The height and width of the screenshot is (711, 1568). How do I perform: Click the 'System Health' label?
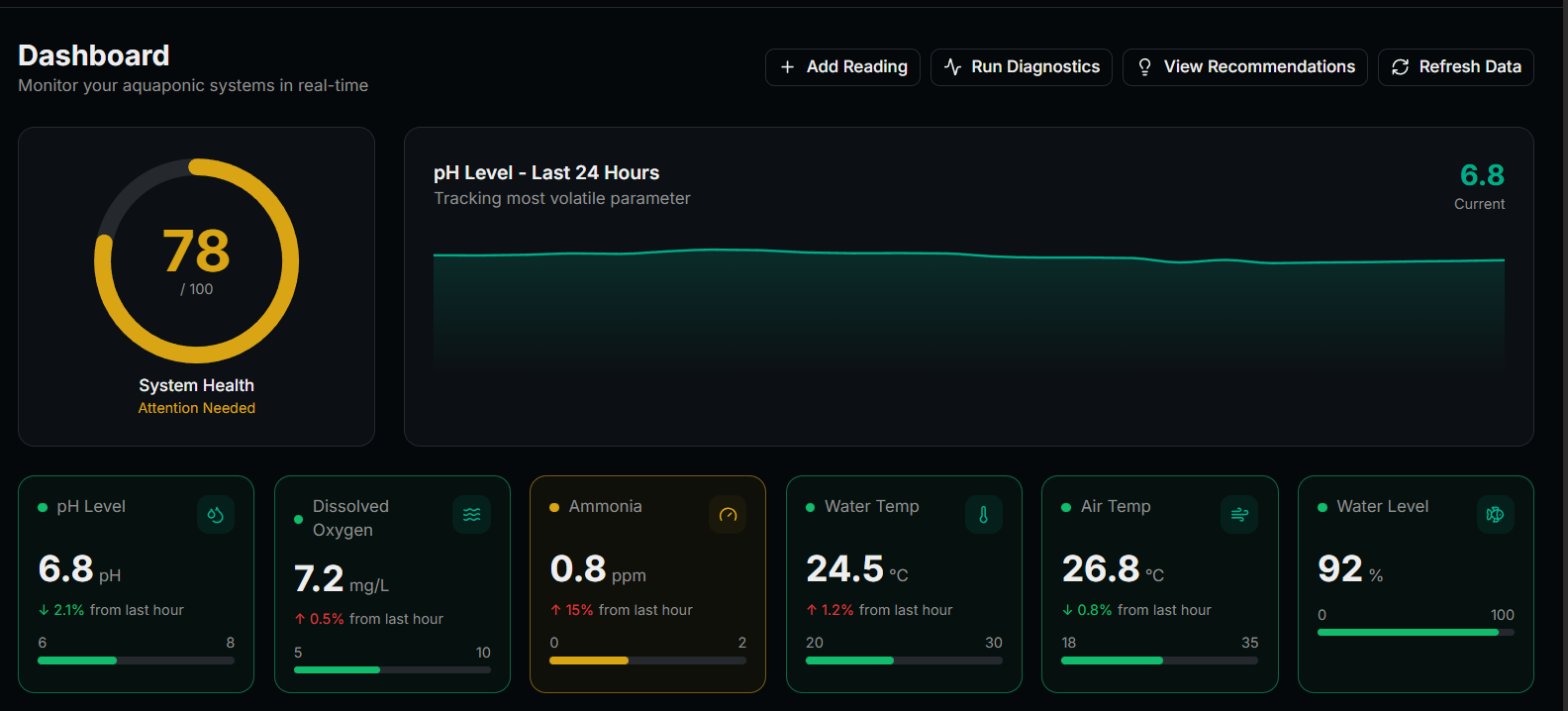[x=197, y=385]
